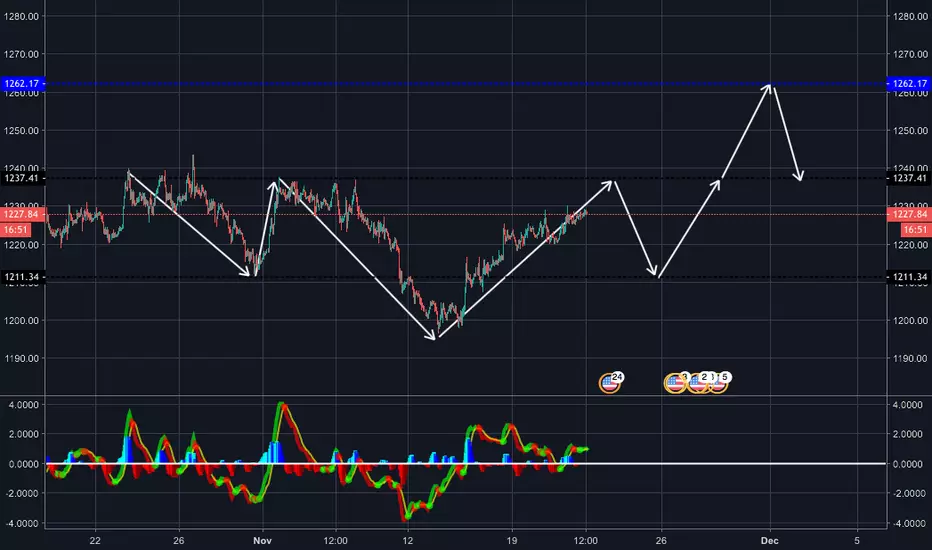Click the 1211.34 level label on right scale
Viewport: 932px width, 550px height.
pos(909,277)
